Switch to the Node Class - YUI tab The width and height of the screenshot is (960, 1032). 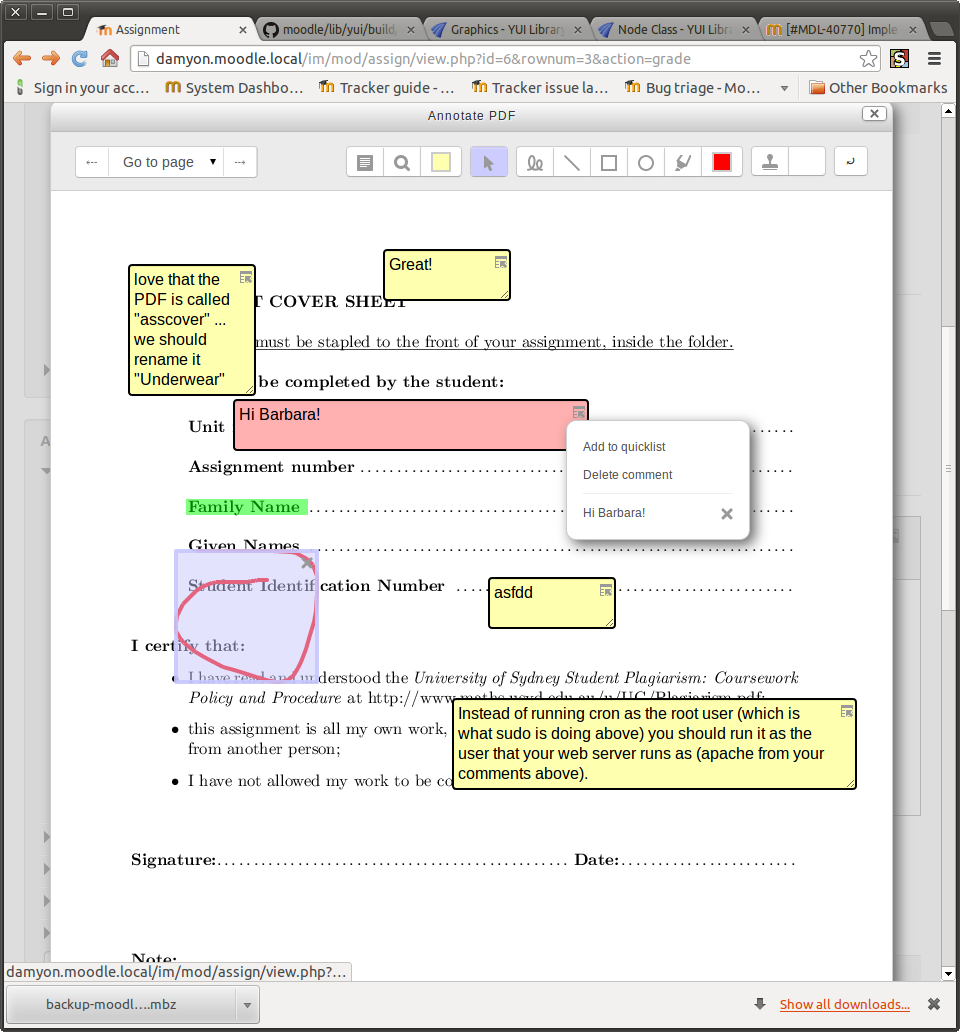(x=674, y=30)
